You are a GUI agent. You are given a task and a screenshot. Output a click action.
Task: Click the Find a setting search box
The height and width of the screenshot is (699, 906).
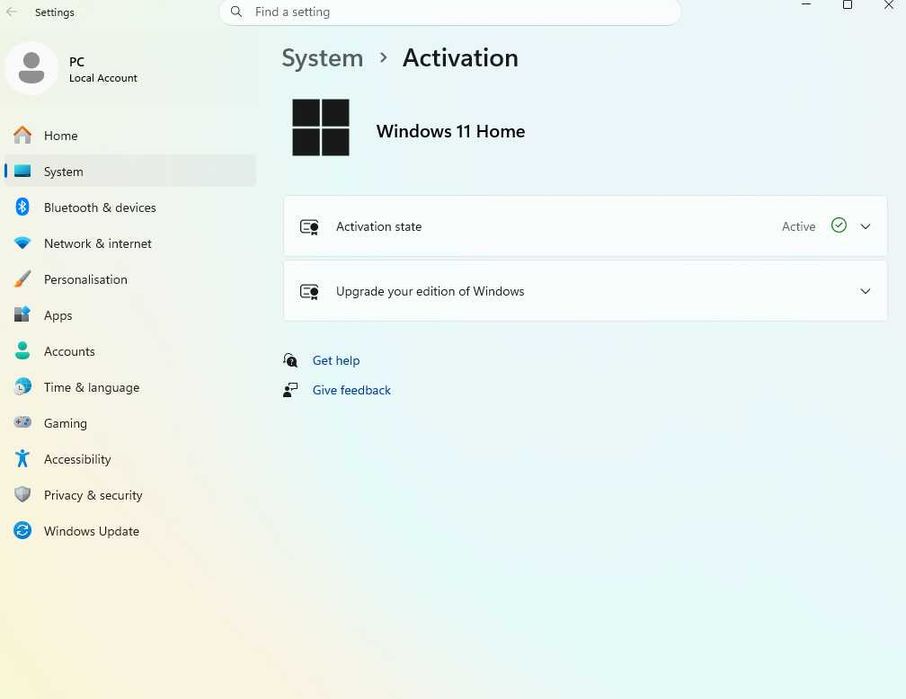tap(450, 12)
